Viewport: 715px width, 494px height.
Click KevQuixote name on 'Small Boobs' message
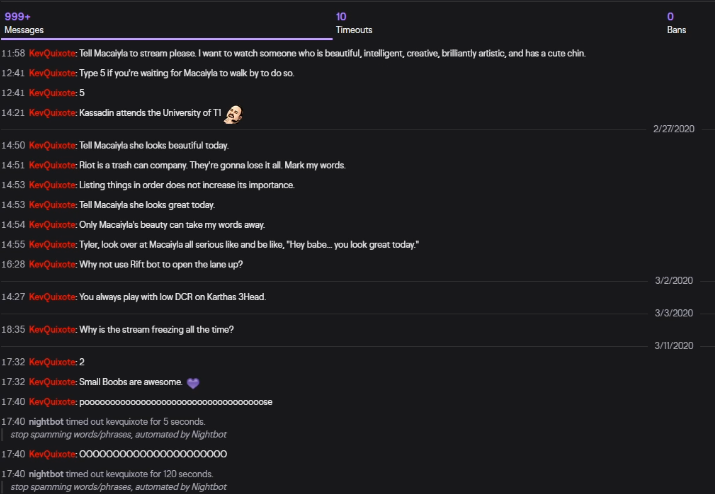(52, 382)
